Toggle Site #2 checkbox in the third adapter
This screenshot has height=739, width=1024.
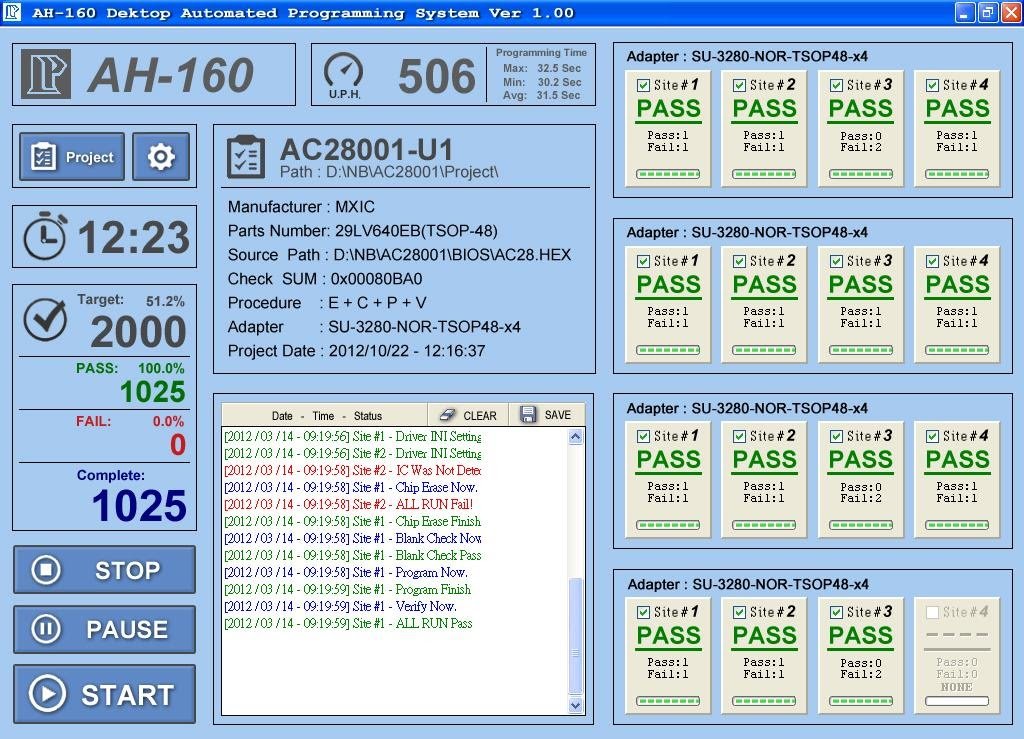click(x=739, y=436)
